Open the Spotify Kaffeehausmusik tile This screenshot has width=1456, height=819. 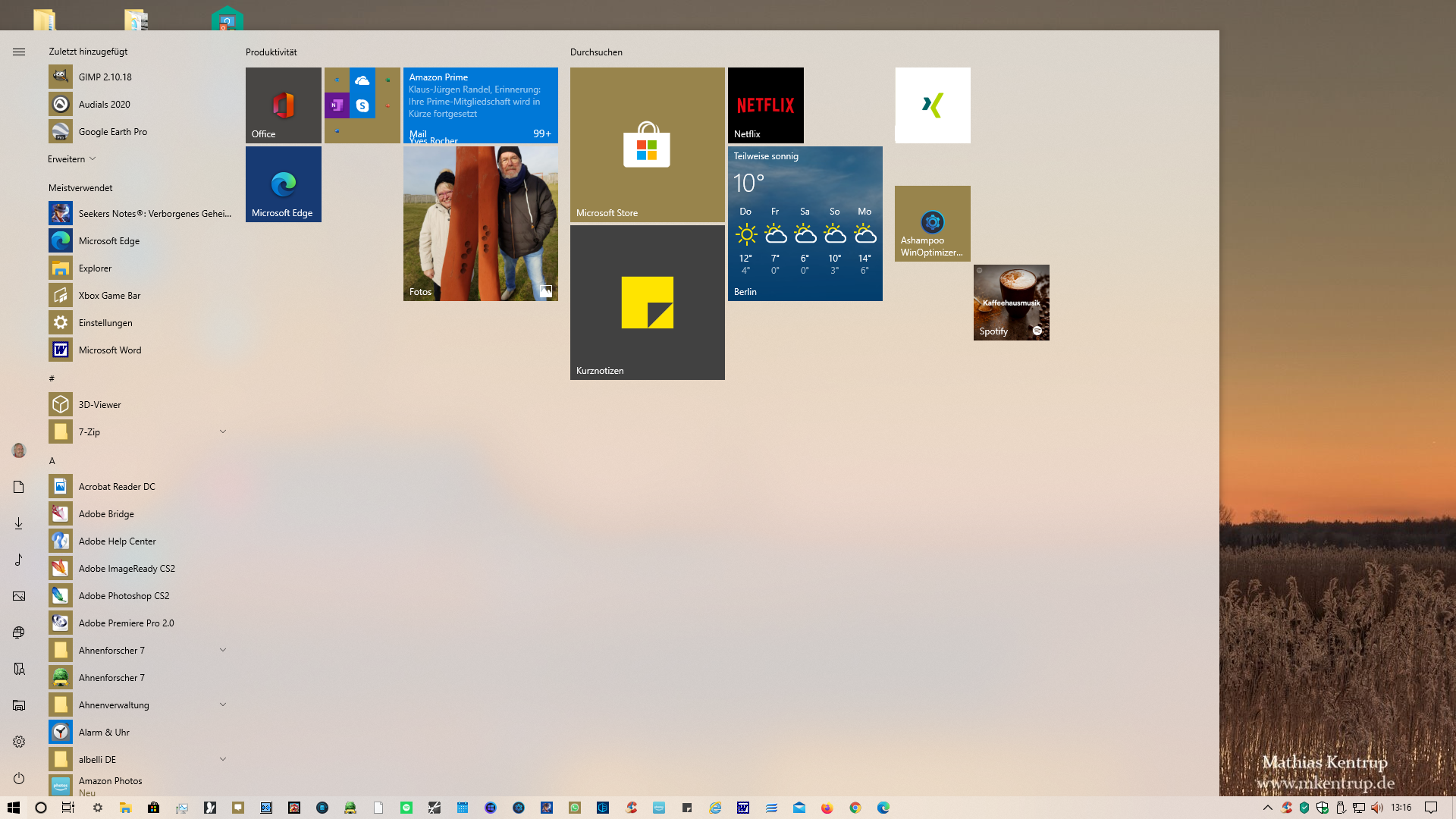1012,303
